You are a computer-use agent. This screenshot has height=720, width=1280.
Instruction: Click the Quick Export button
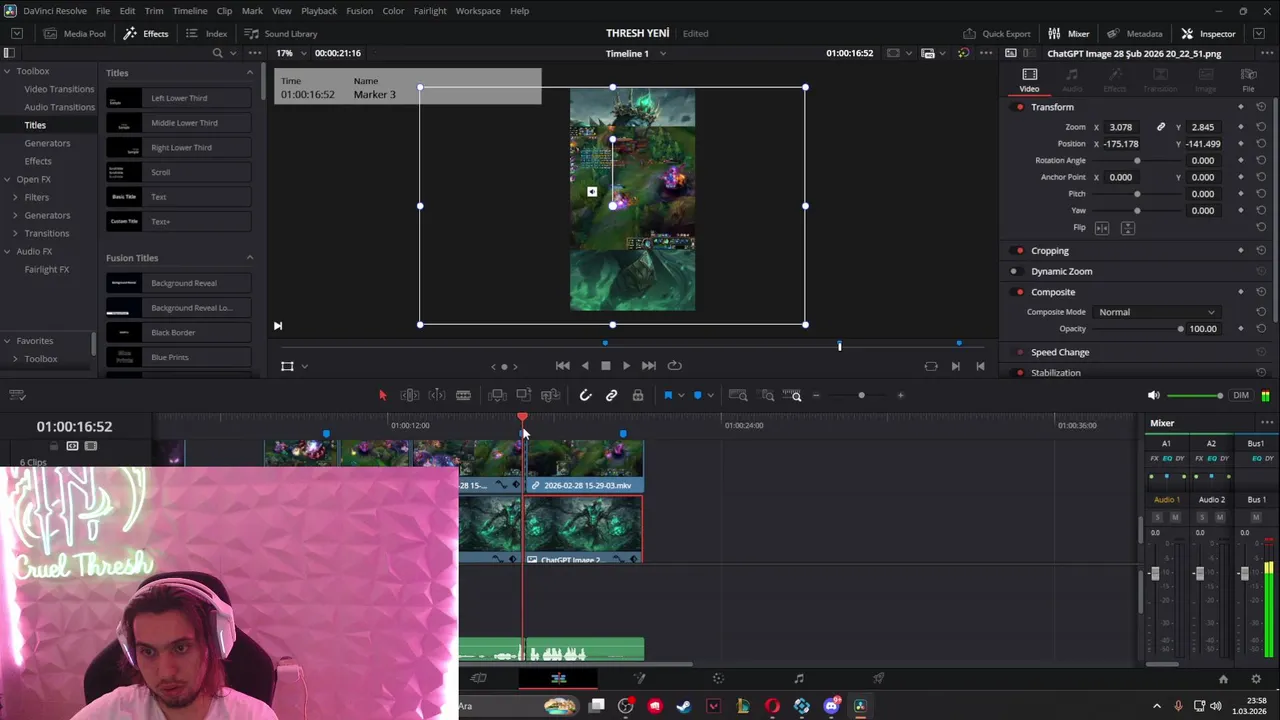[x=997, y=34]
